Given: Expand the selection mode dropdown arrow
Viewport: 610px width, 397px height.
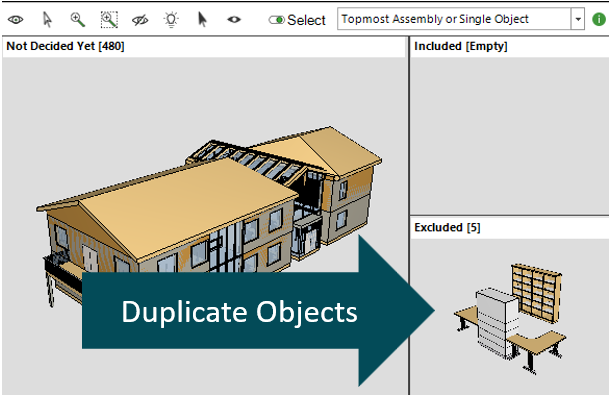Looking at the screenshot, I should pos(578,19).
